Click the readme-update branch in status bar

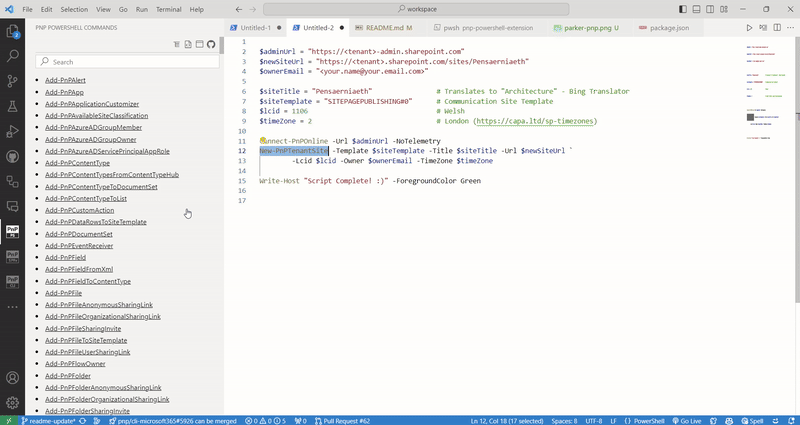pos(48,421)
